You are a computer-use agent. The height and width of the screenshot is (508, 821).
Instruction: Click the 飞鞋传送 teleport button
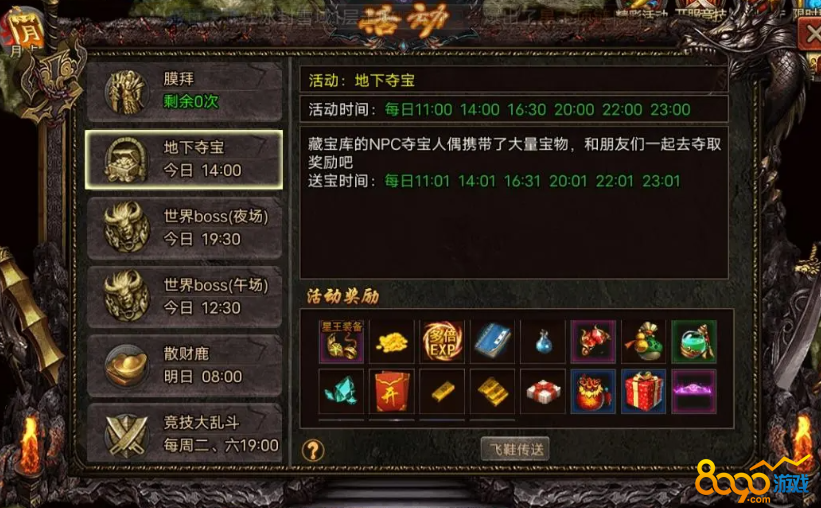(x=515, y=449)
